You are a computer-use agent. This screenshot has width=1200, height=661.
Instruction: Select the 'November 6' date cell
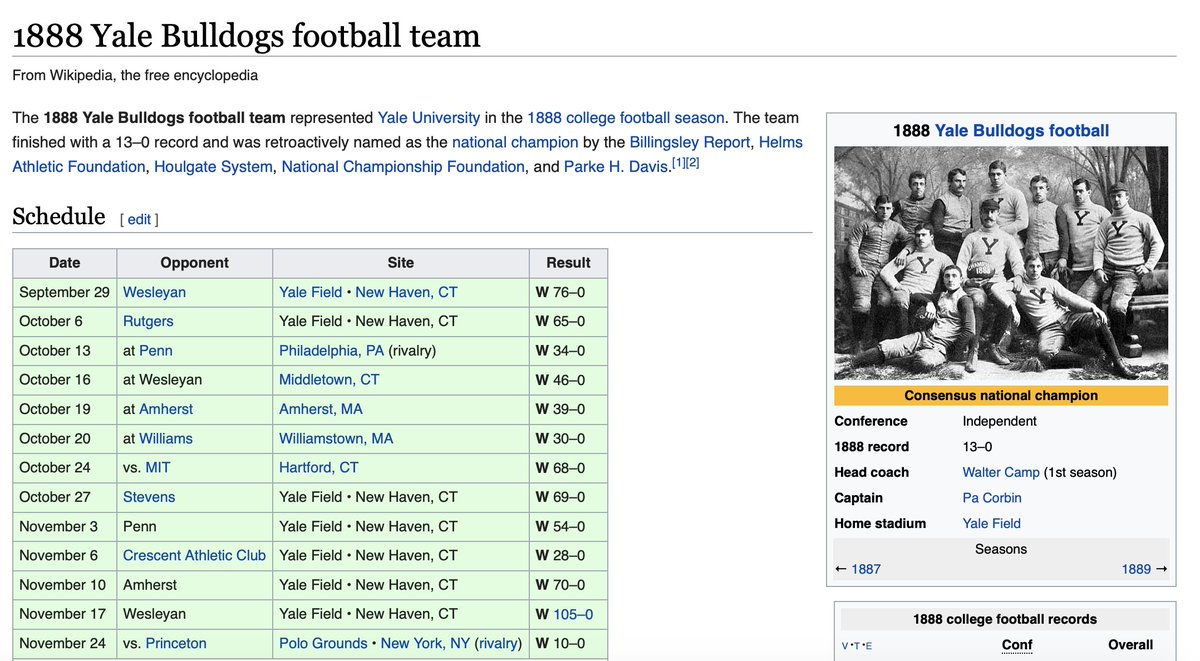[x=65, y=555]
